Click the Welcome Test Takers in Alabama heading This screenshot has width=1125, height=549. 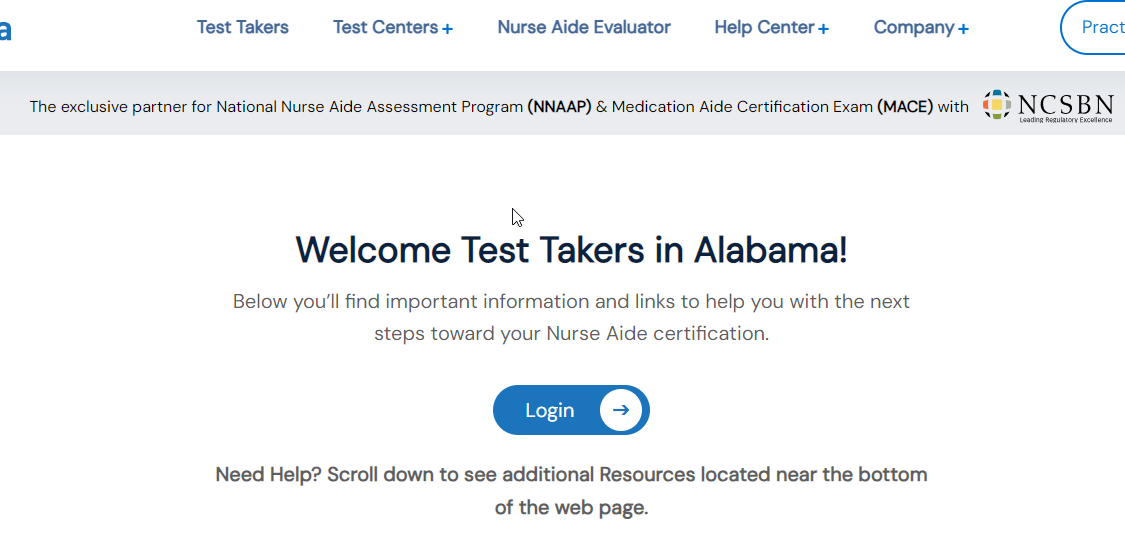click(571, 250)
